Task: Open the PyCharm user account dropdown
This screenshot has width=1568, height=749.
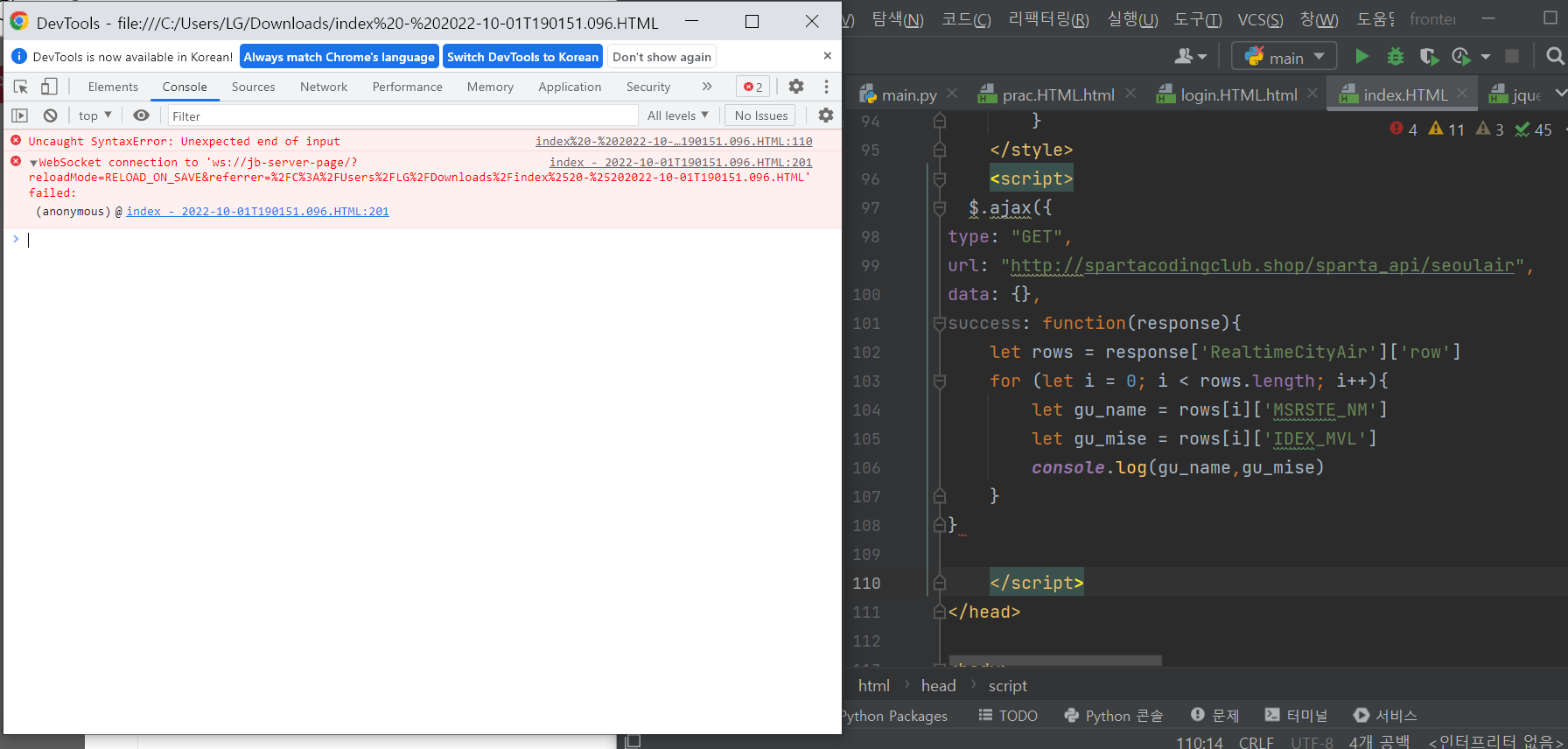Action: coord(1190,57)
